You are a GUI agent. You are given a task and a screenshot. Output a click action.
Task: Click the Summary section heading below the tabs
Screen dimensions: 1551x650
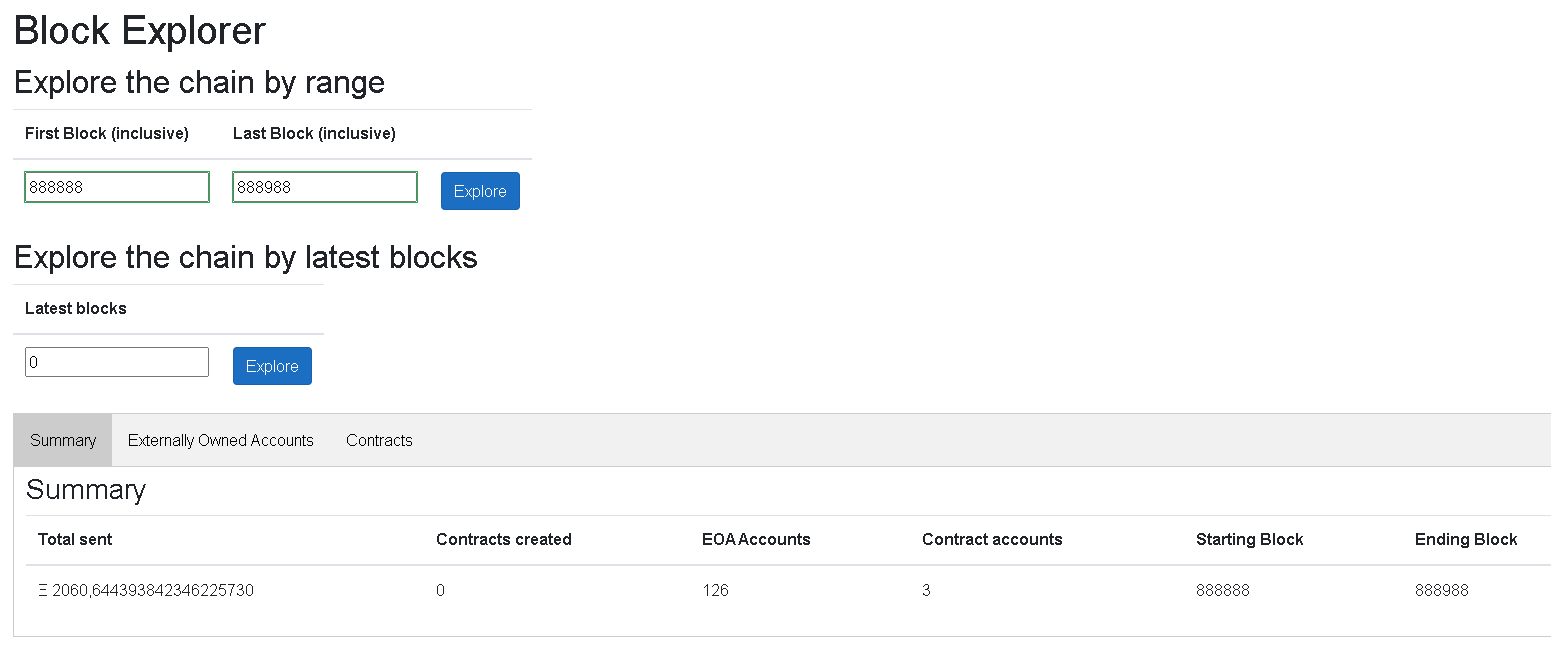click(x=86, y=489)
